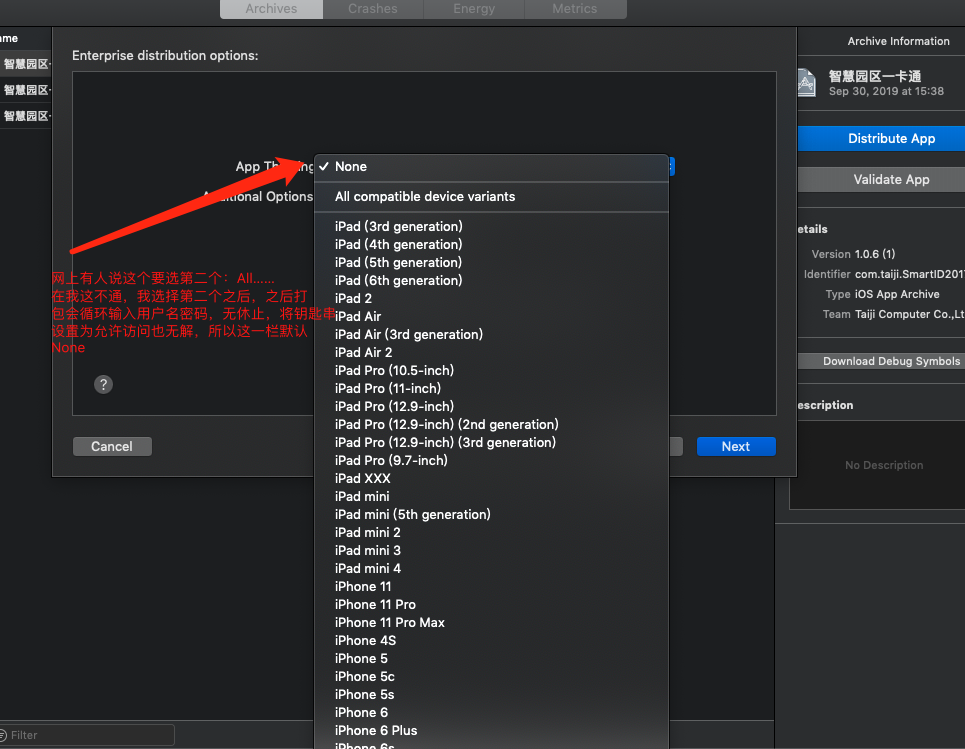Select iPad (5th generation) variant
This screenshot has width=965, height=749.
(x=491, y=262)
